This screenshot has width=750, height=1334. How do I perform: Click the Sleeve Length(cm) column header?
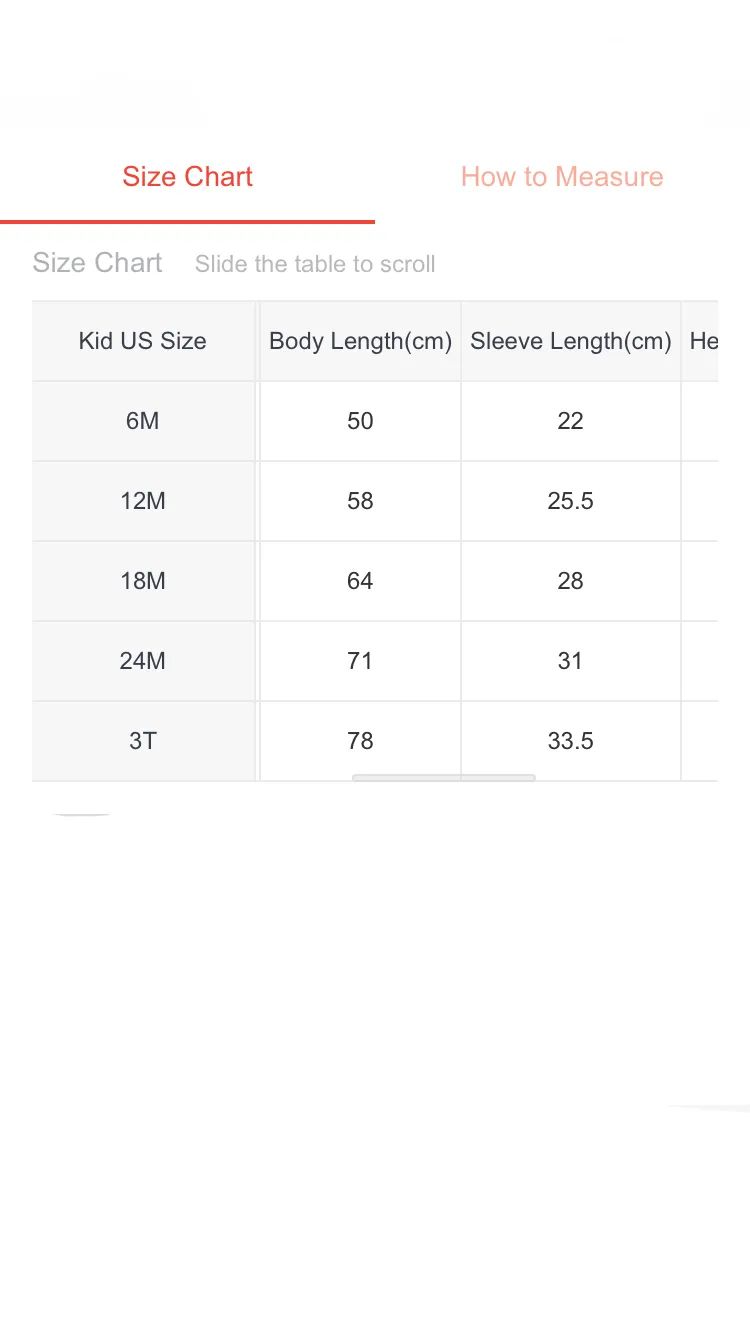pyautogui.click(x=571, y=341)
